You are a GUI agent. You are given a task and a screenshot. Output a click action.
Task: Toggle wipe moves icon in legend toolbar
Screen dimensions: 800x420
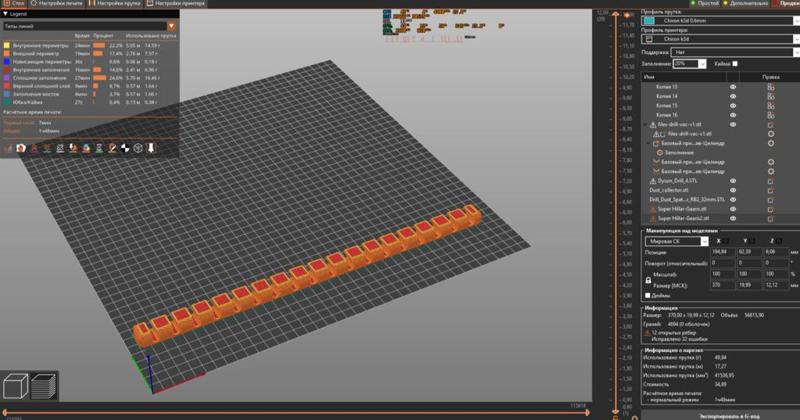pos(21,149)
